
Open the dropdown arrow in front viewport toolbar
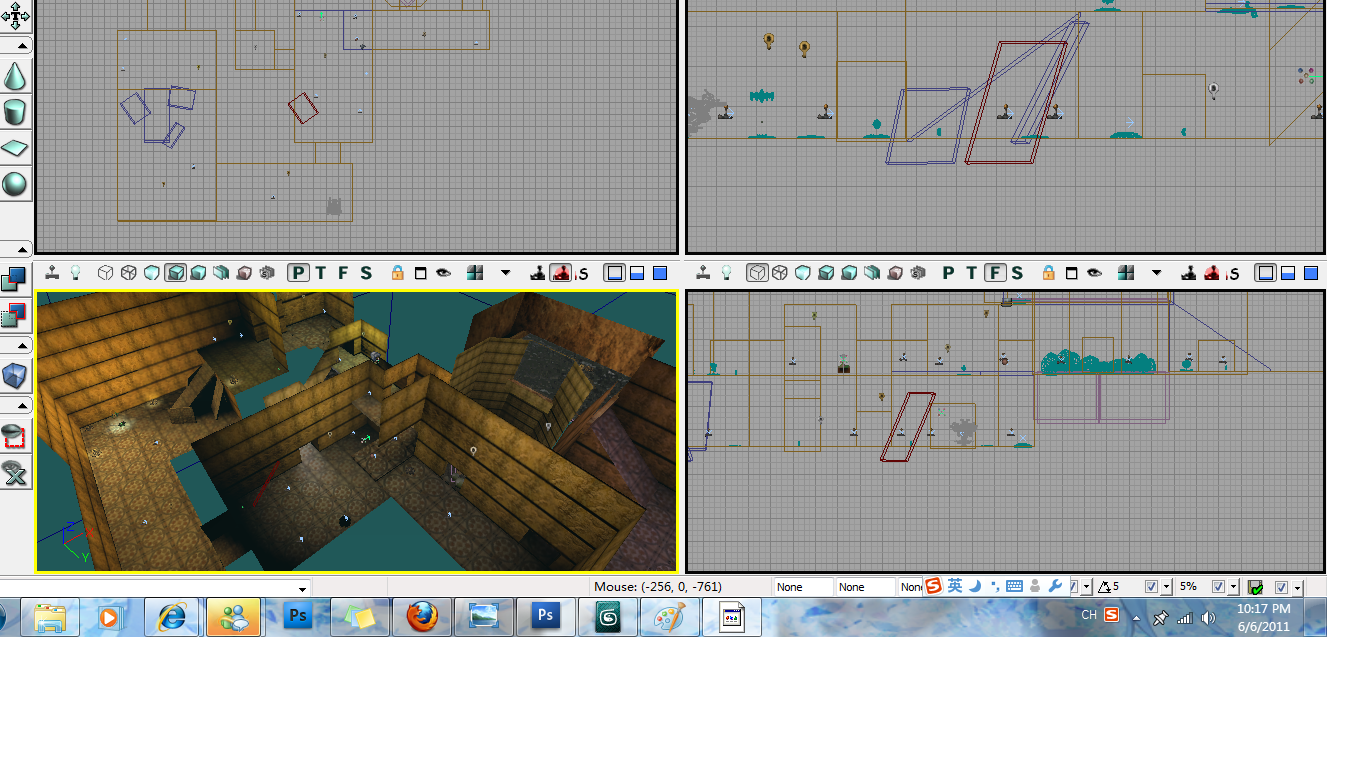tap(1157, 273)
